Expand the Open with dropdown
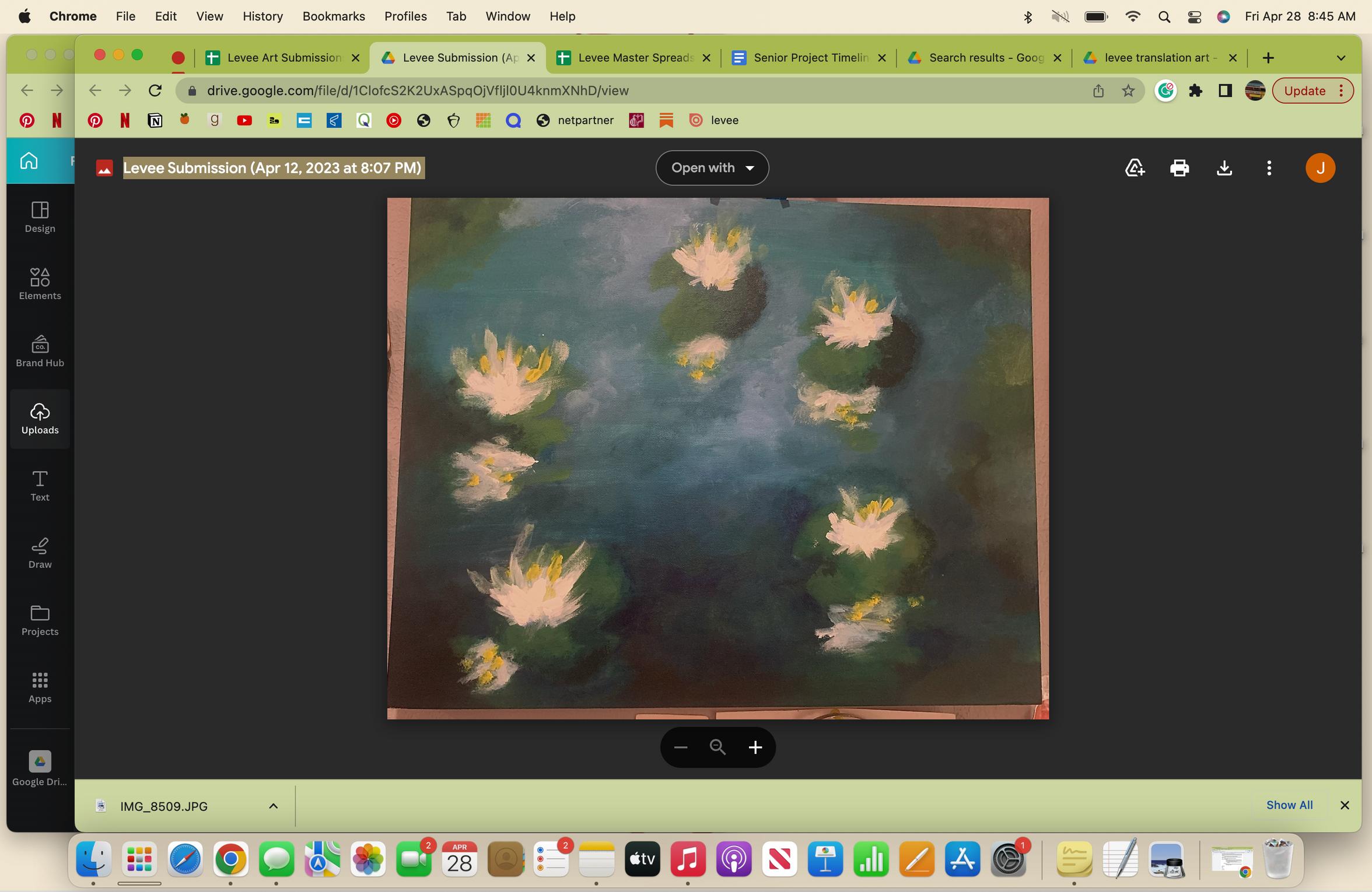The width and height of the screenshot is (1372, 892). pos(712,168)
